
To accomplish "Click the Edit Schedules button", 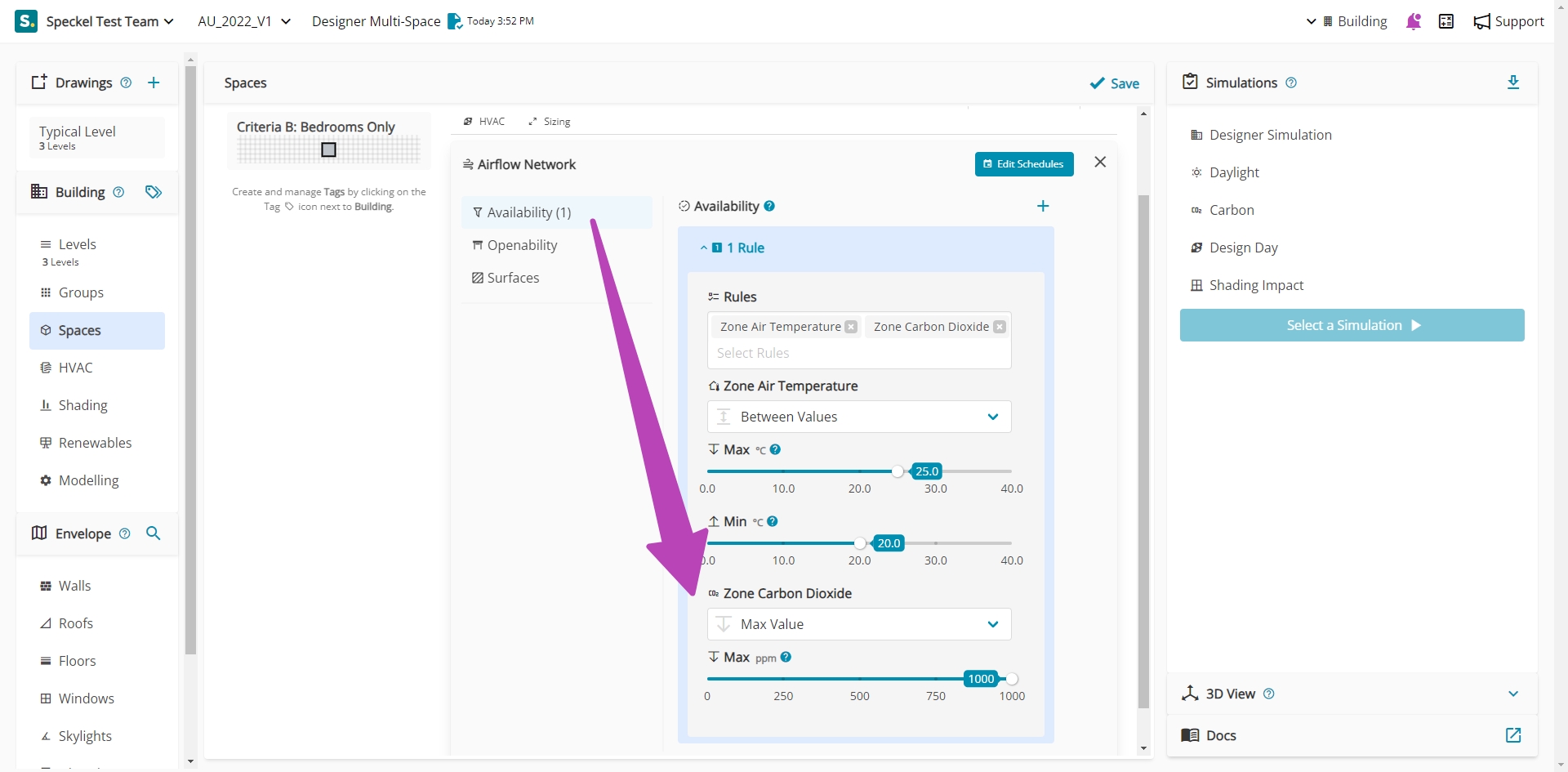I will 1024,164.
